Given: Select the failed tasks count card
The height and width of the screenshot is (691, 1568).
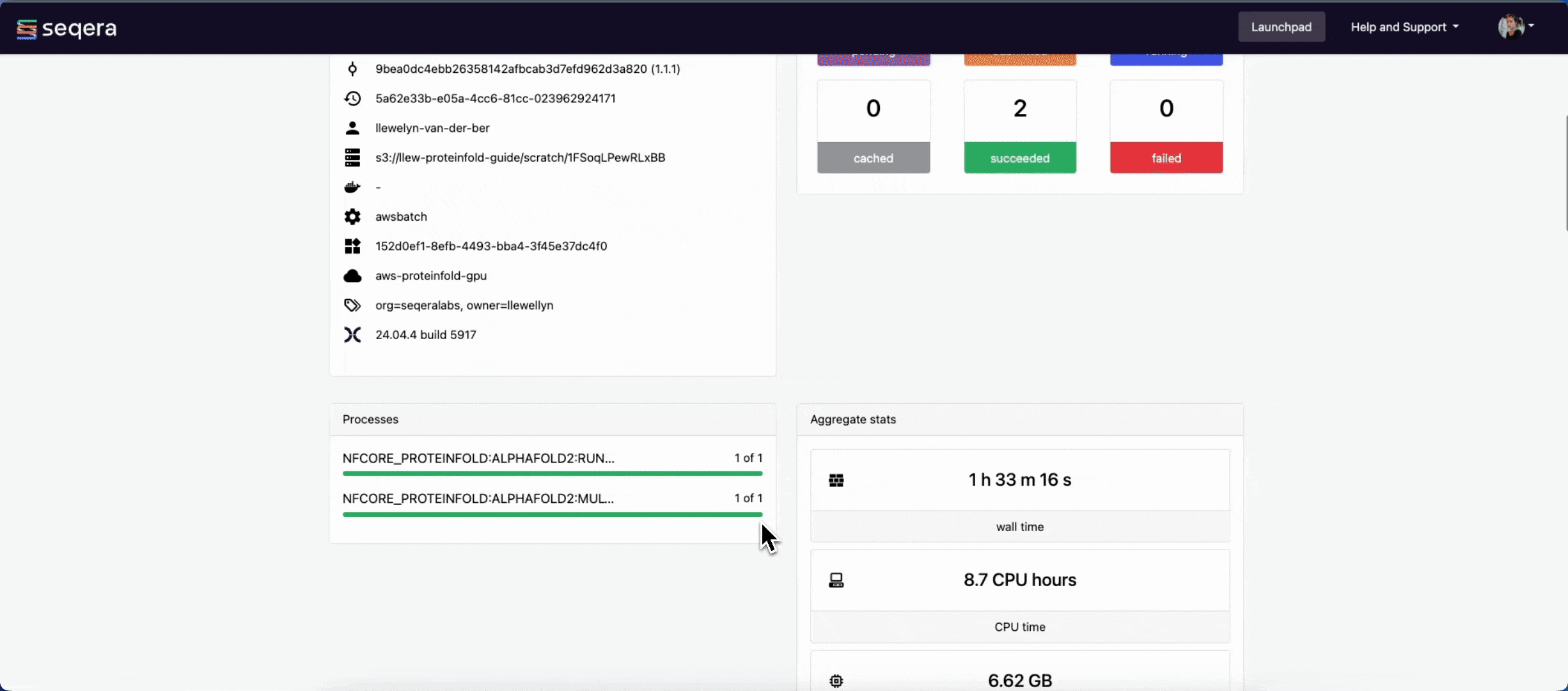Looking at the screenshot, I should click(1166, 126).
